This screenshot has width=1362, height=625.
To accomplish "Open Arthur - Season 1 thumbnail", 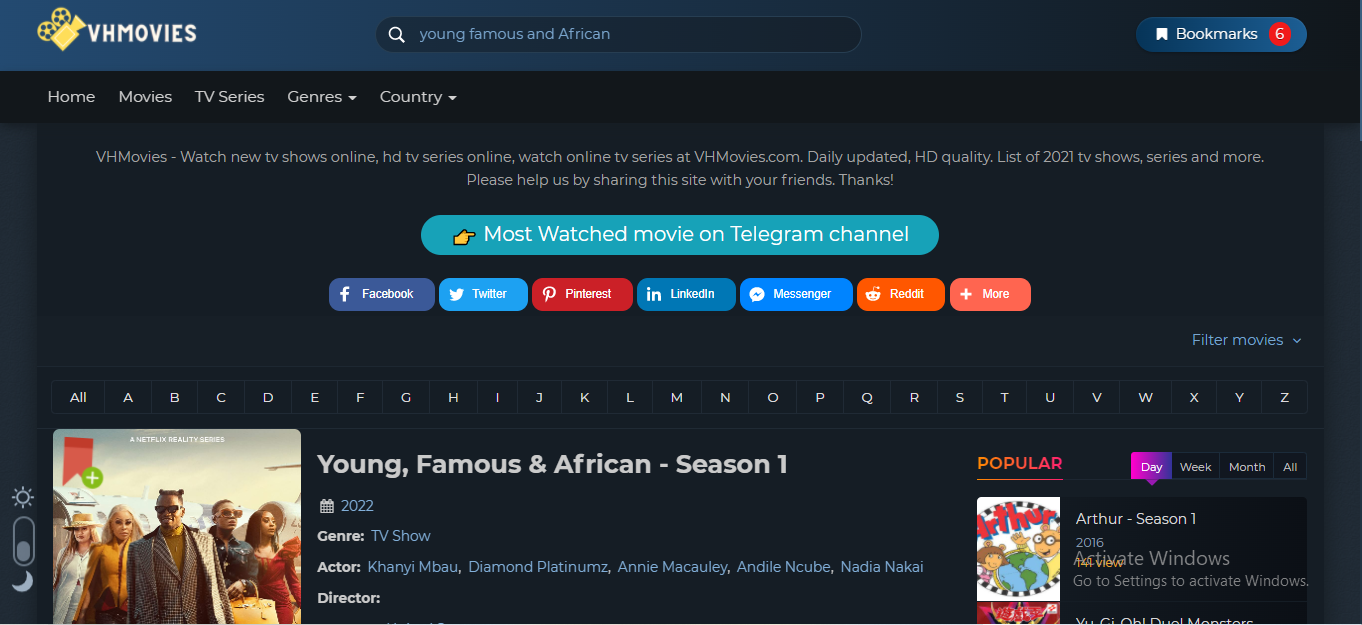I will (1018, 549).
